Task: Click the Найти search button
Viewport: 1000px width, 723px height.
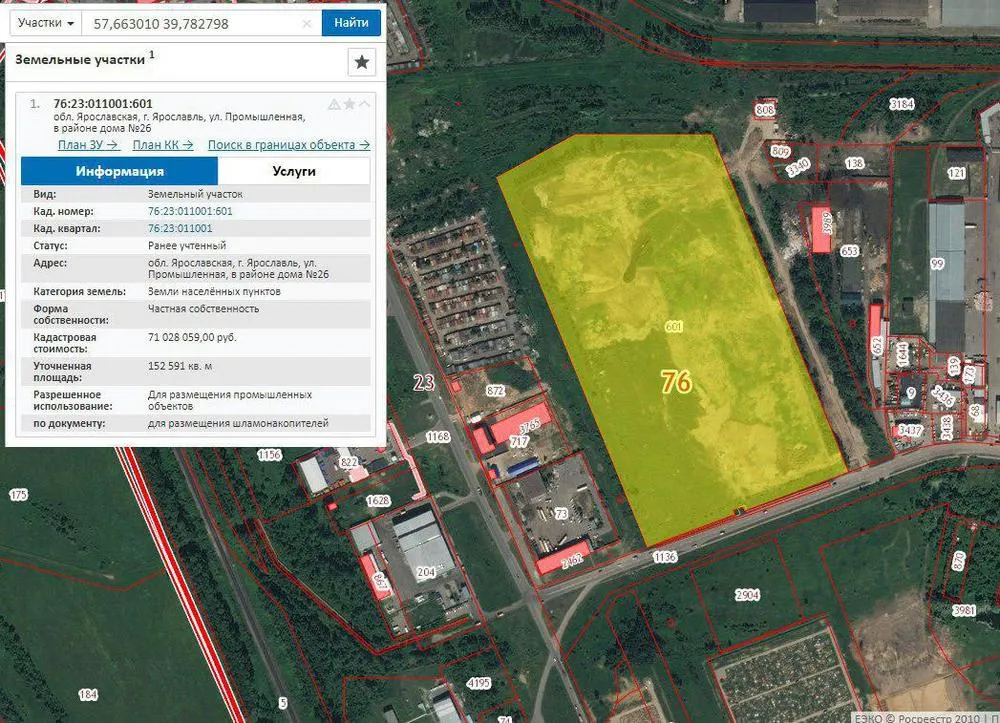Action: click(x=351, y=23)
